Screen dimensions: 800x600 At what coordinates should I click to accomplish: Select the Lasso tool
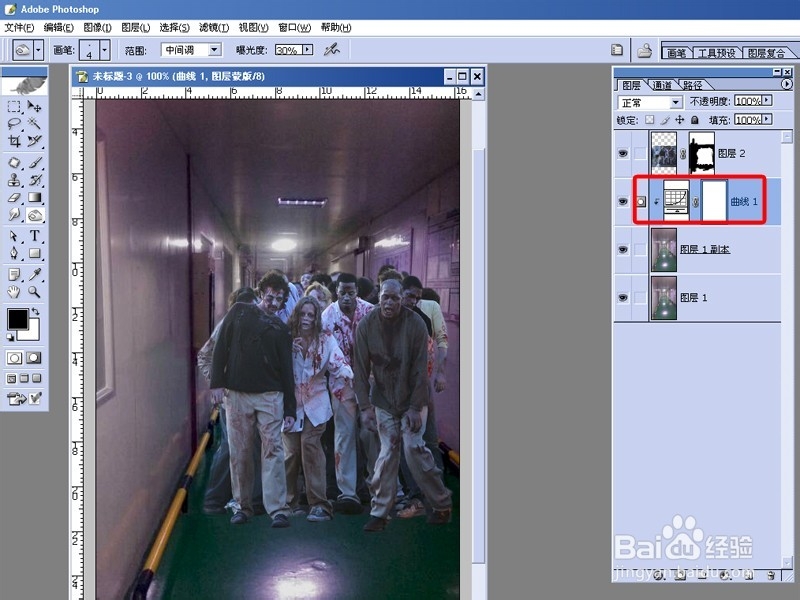pos(14,123)
